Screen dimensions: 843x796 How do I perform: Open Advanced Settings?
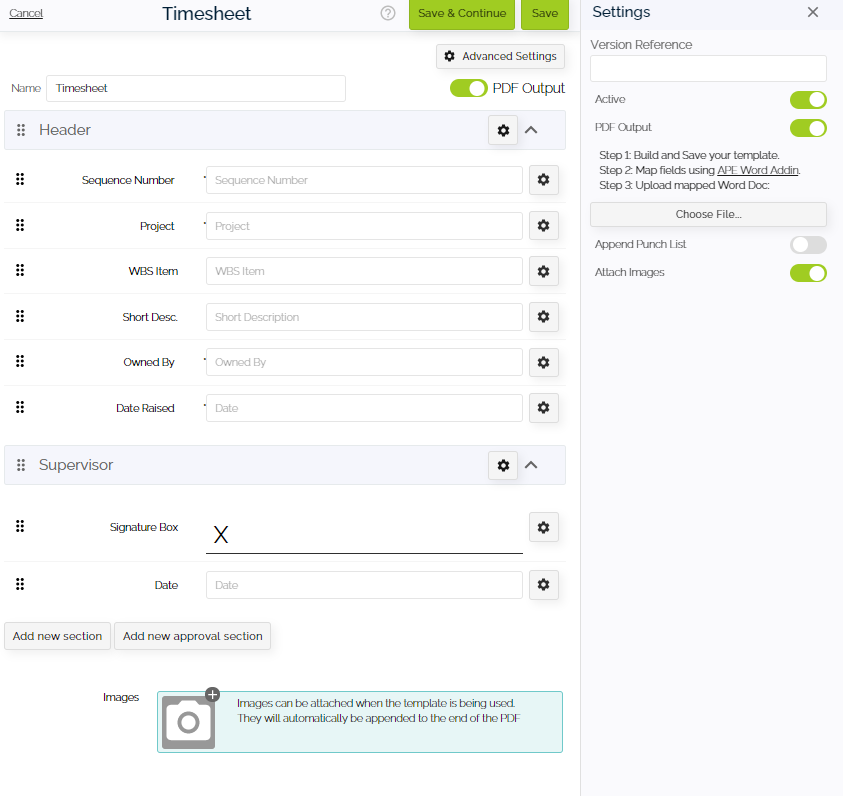click(x=501, y=56)
